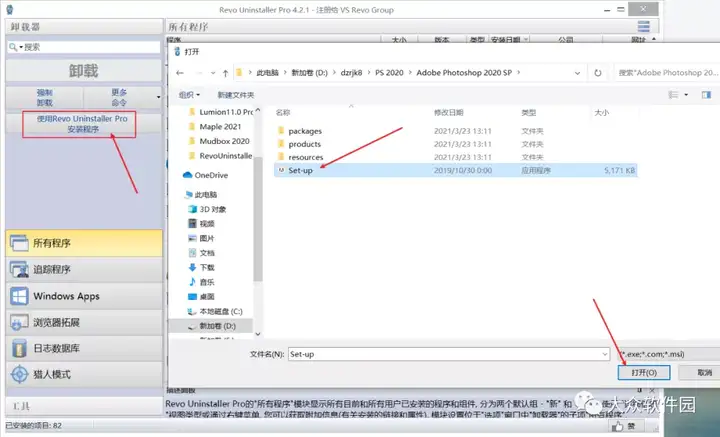This screenshot has height=437, width=720.
Task: Switch to 猎人模式 hunter mode
Action: pos(84,374)
